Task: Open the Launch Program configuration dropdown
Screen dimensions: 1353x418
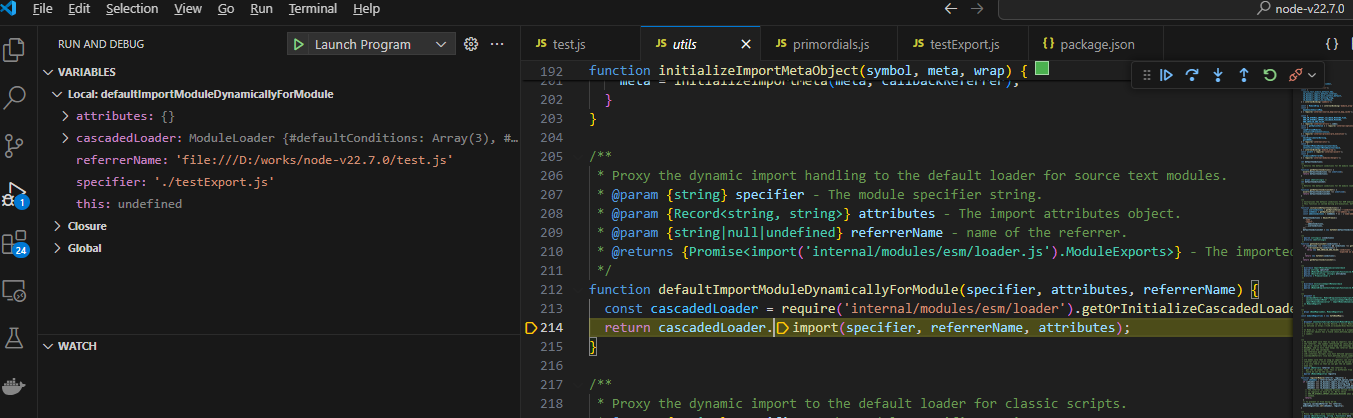Action: click(441, 44)
